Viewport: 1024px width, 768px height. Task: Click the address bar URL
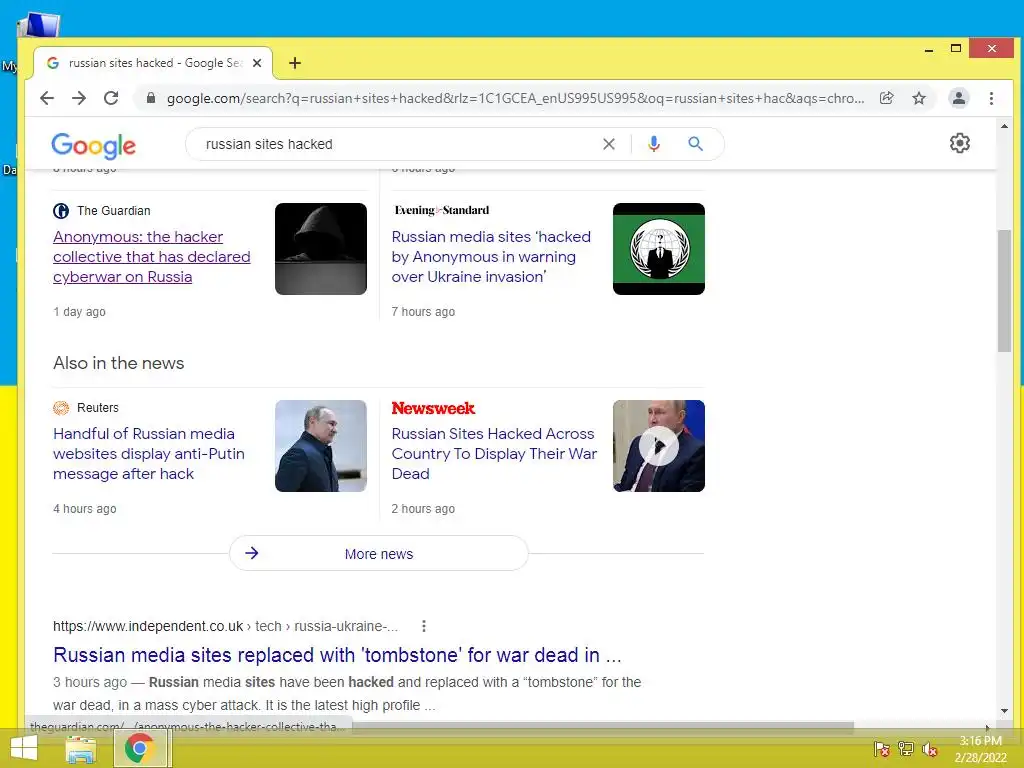click(515, 98)
